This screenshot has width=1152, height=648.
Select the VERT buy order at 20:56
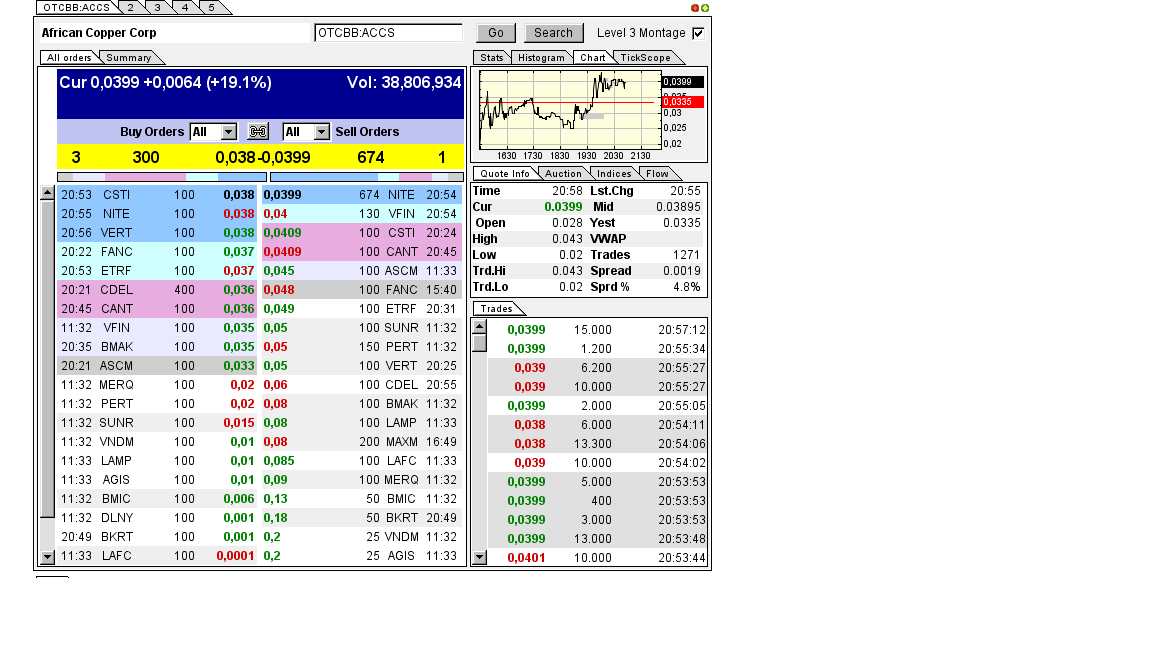(x=157, y=233)
